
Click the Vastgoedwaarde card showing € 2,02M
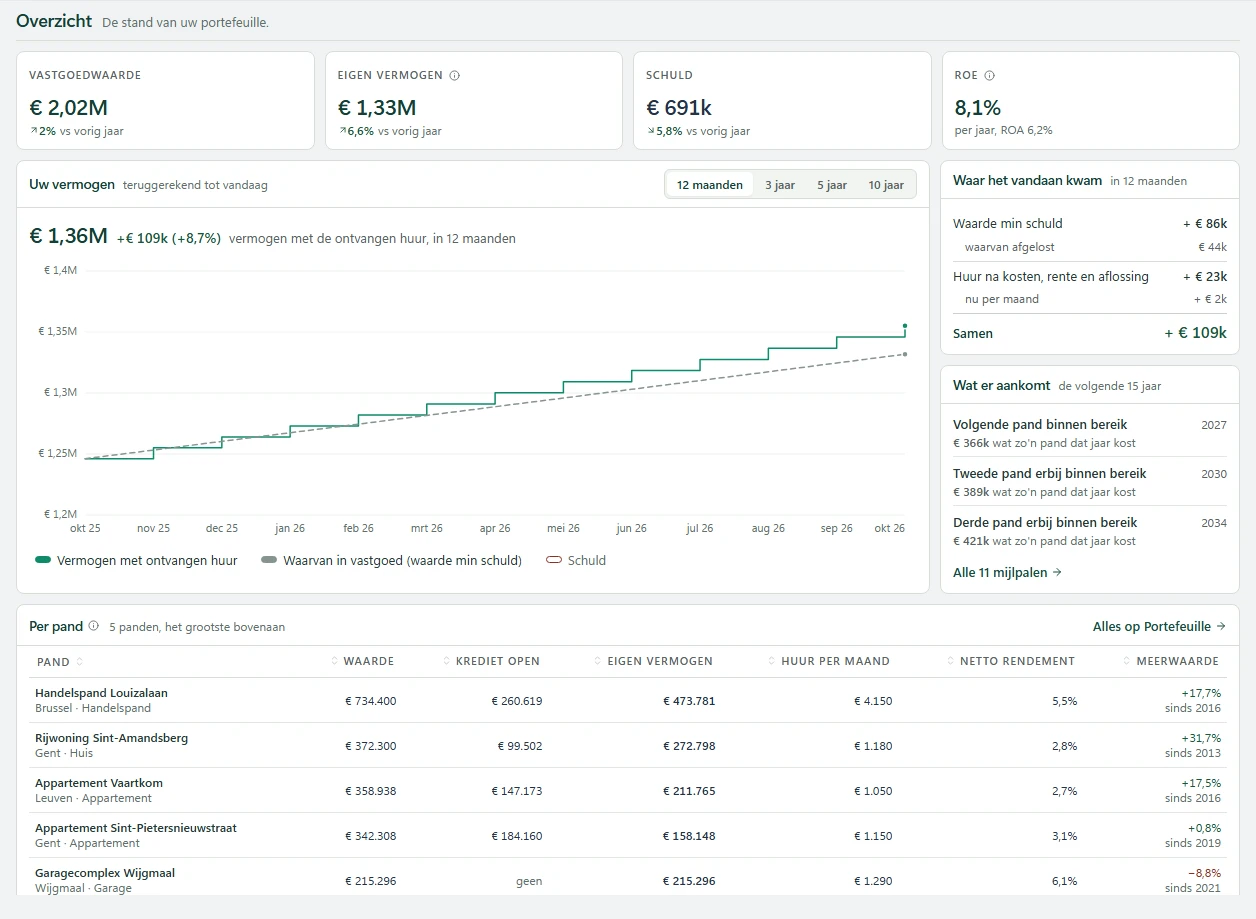tap(165, 100)
